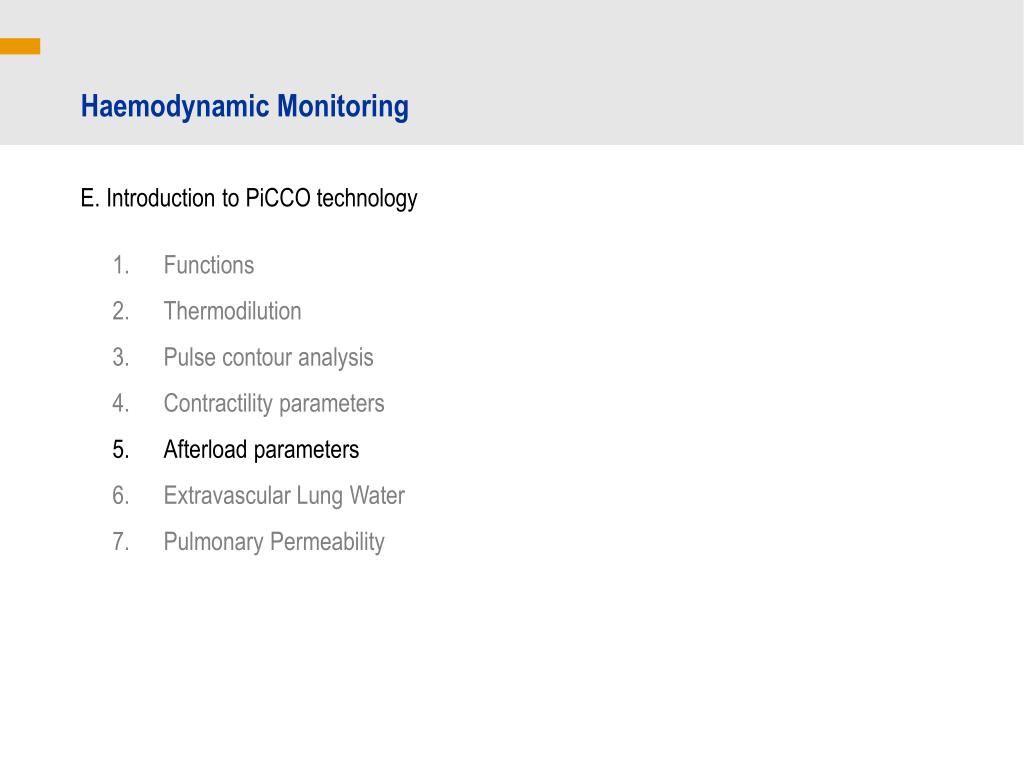The width and height of the screenshot is (1024, 768).
Task: Click the highlighted Afterload parameters item
Action: pyautogui.click(x=261, y=450)
